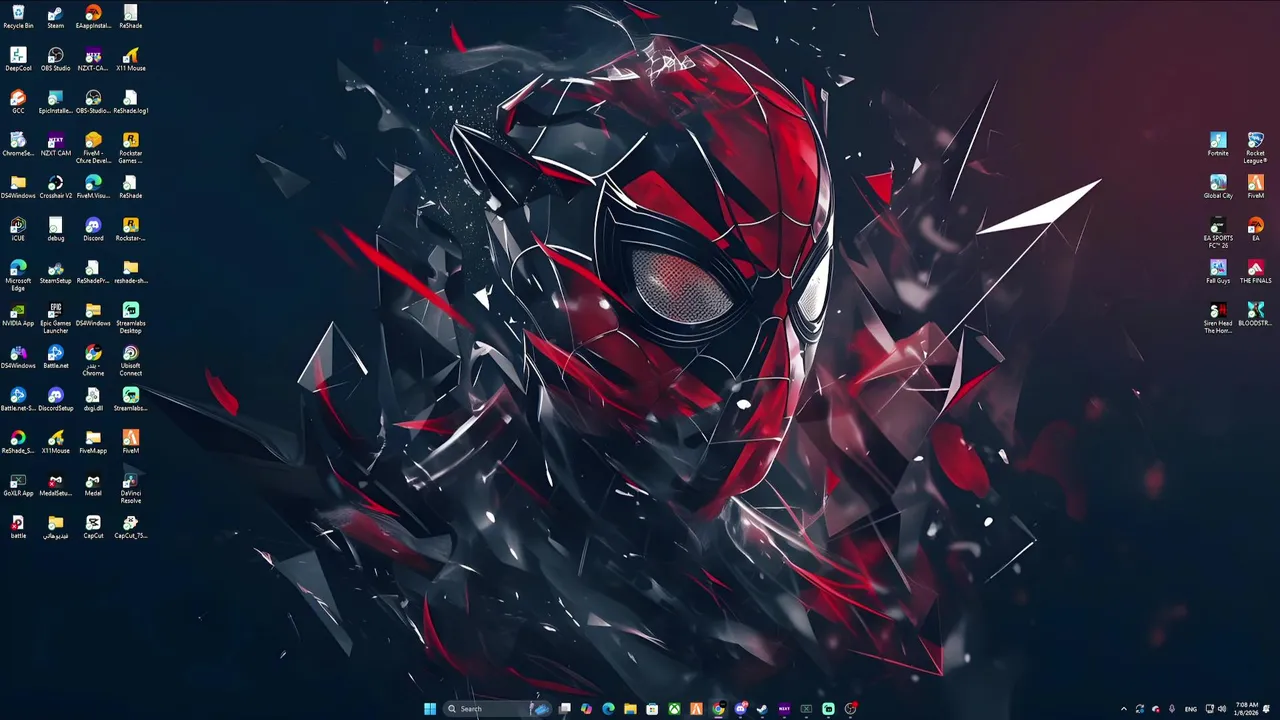1280x720 pixels.
Task: Select the Microsoft Edge desktop shortcut
Action: click(x=18, y=275)
